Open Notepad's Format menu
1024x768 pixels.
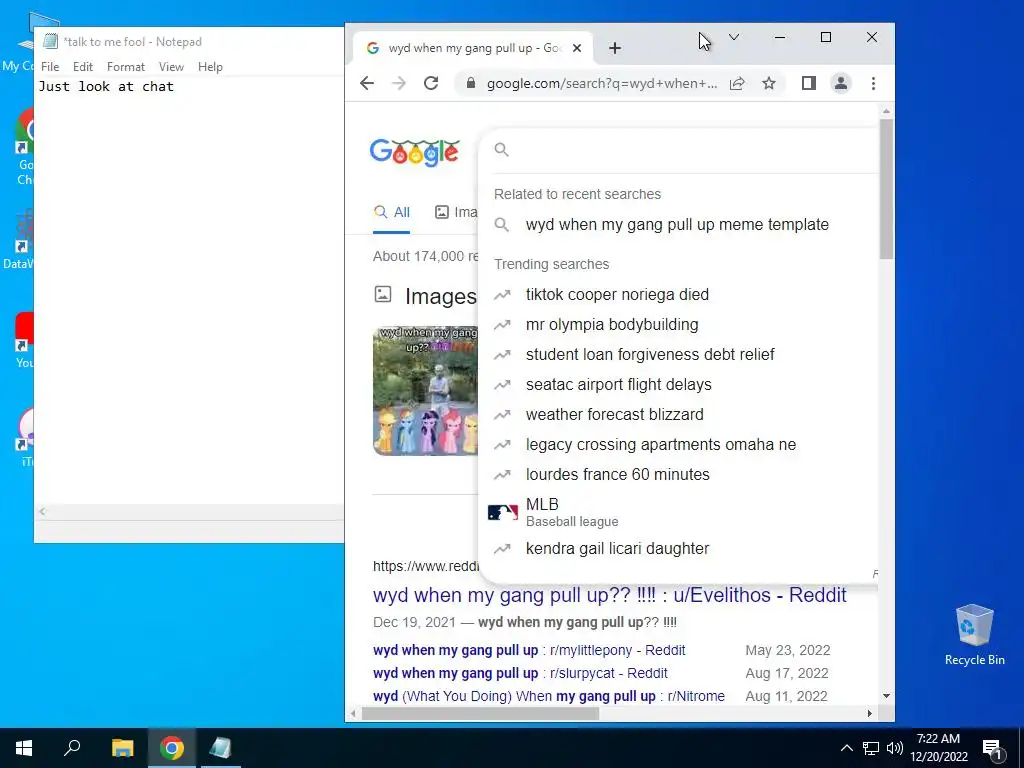[126, 67]
